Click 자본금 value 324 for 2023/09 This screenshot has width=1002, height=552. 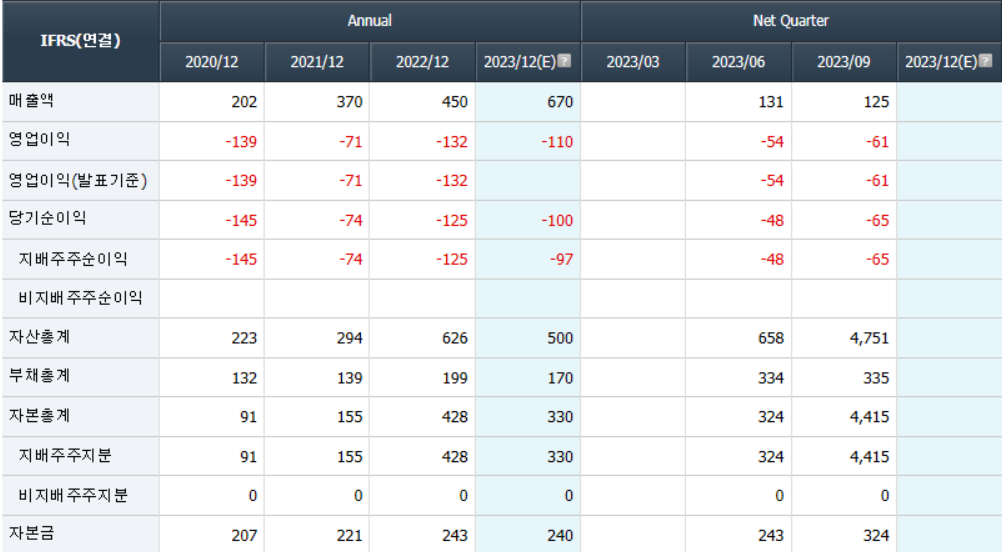(x=876, y=535)
